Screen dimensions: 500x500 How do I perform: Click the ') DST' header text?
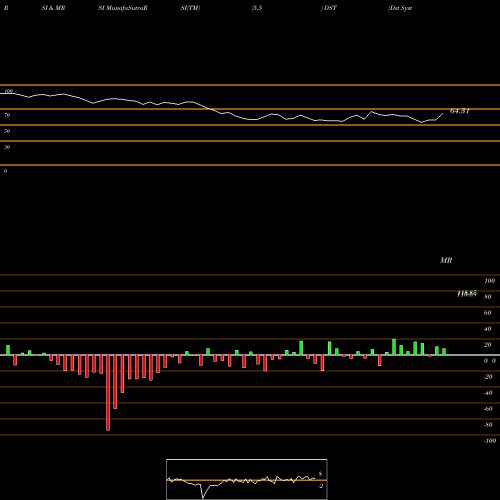click(x=329, y=8)
